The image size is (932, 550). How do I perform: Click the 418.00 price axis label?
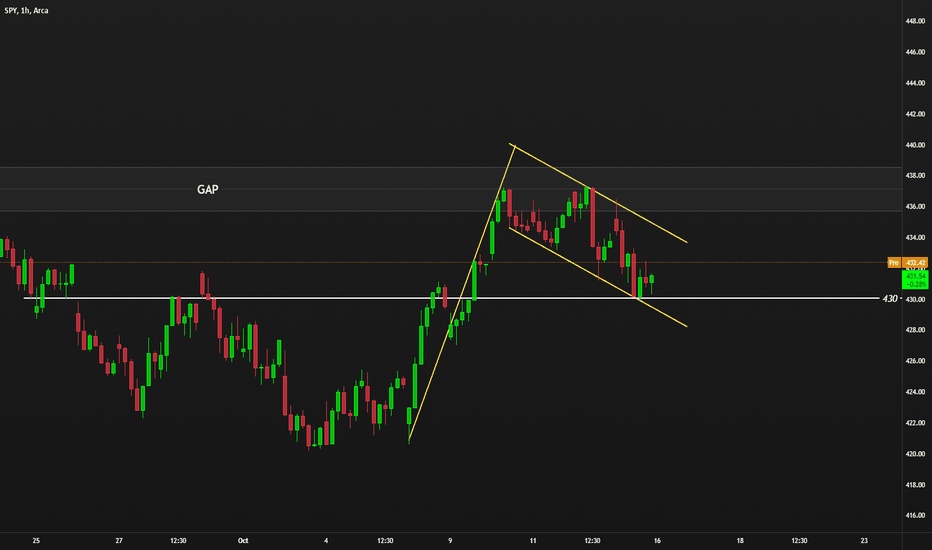click(915, 485)
